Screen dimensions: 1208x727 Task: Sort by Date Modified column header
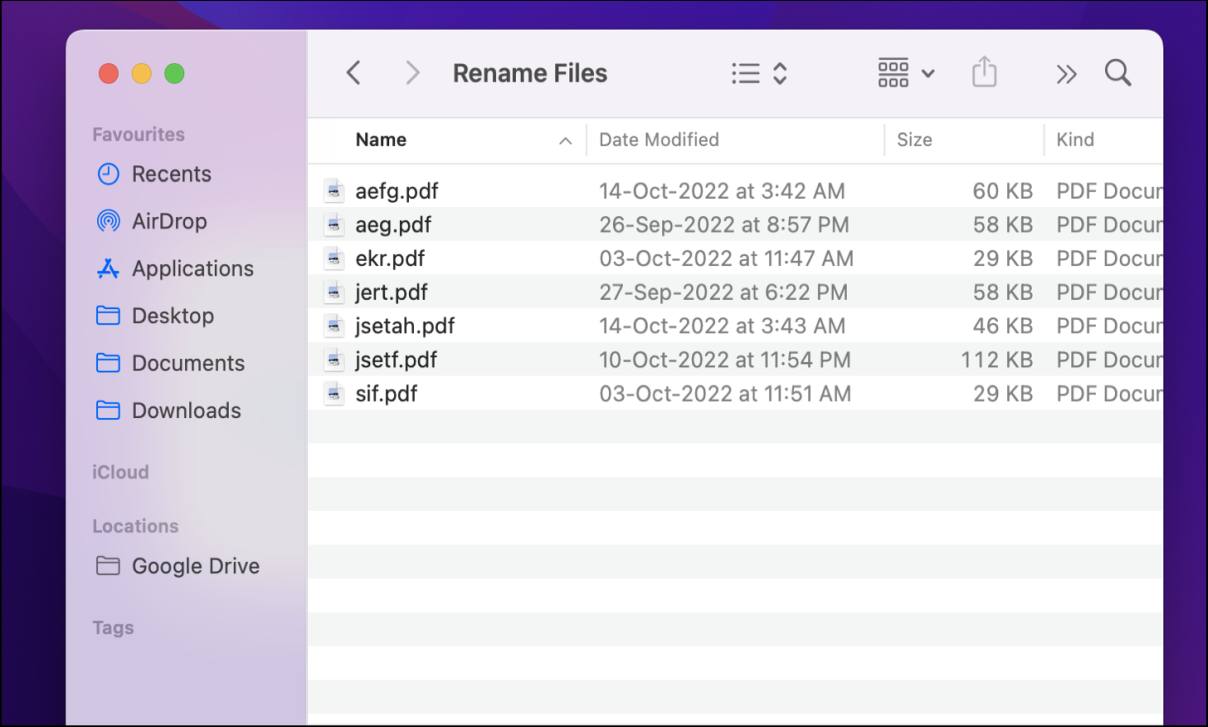tap(659, 140)
